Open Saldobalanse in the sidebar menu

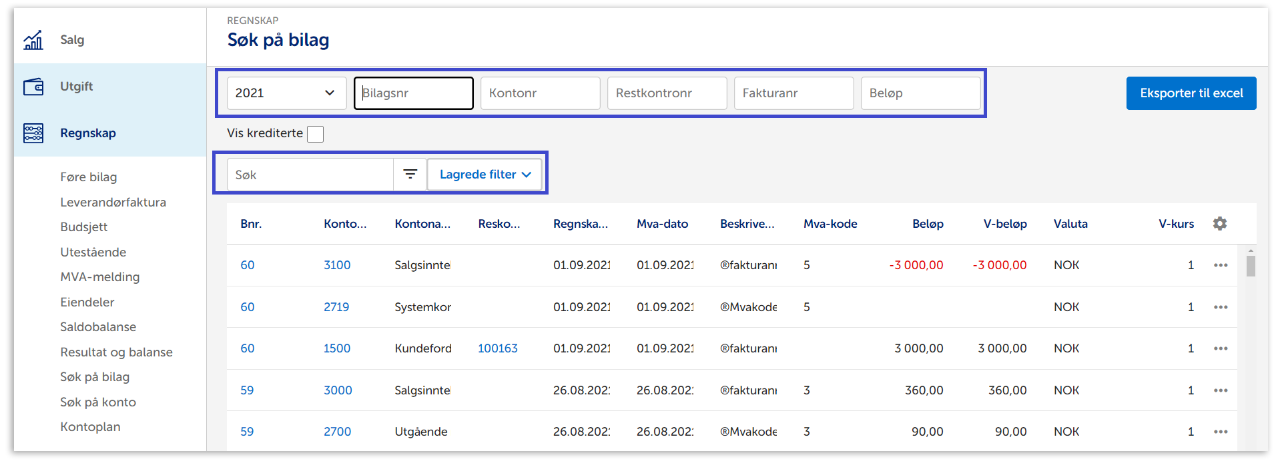point(98,327)
